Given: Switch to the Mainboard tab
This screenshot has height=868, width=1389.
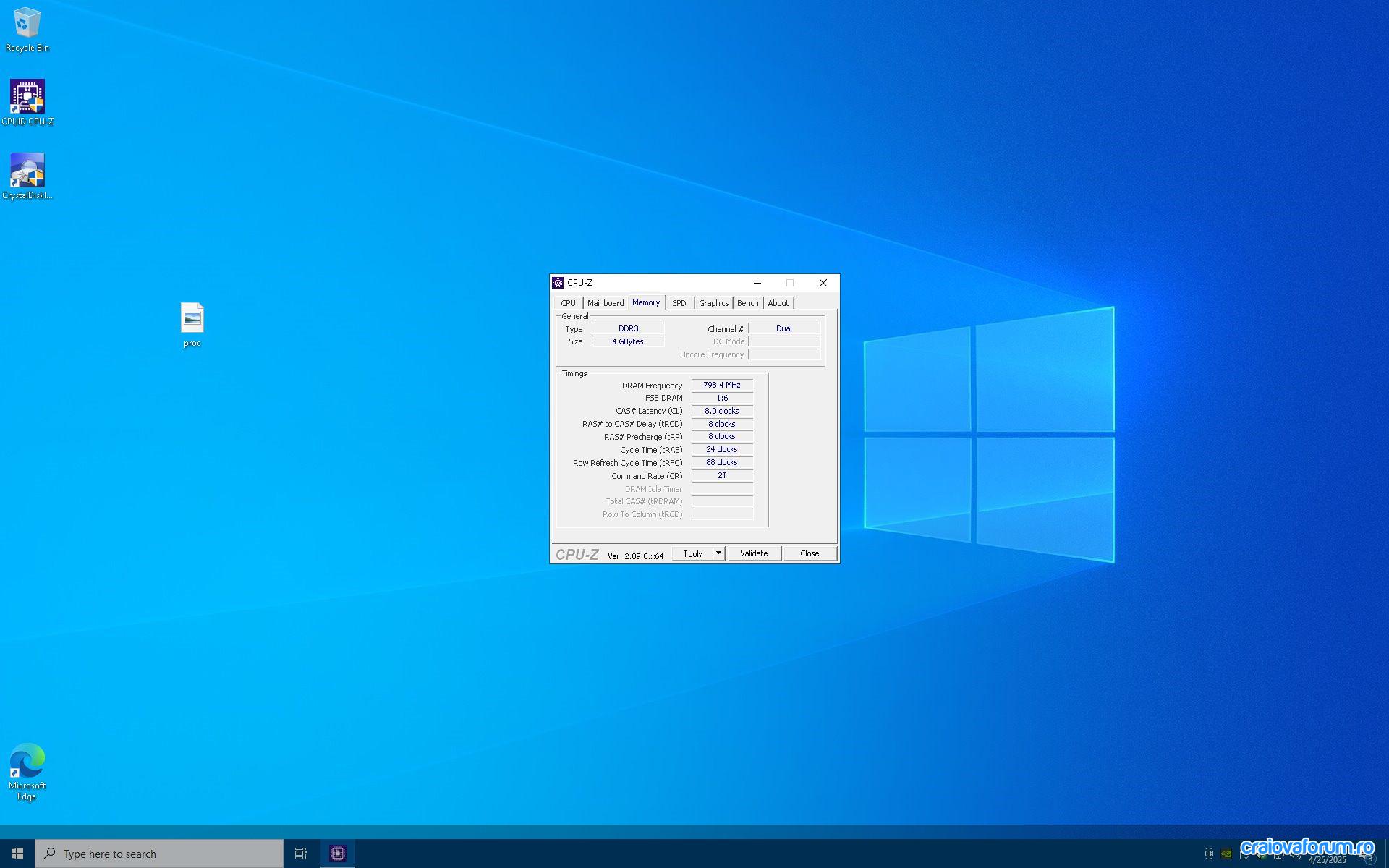Looking at the screenshot, I should click(606, 303).
